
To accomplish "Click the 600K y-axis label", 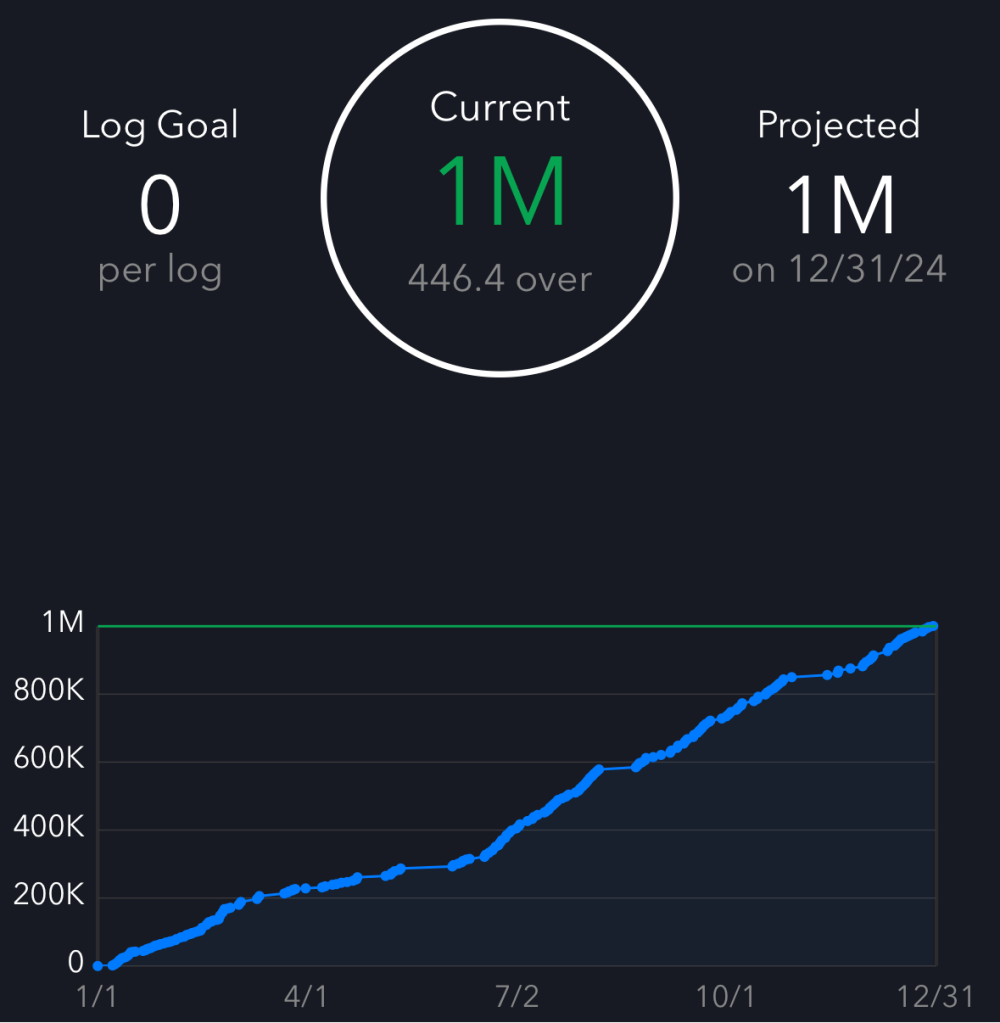I will click(x=49, y=760).
